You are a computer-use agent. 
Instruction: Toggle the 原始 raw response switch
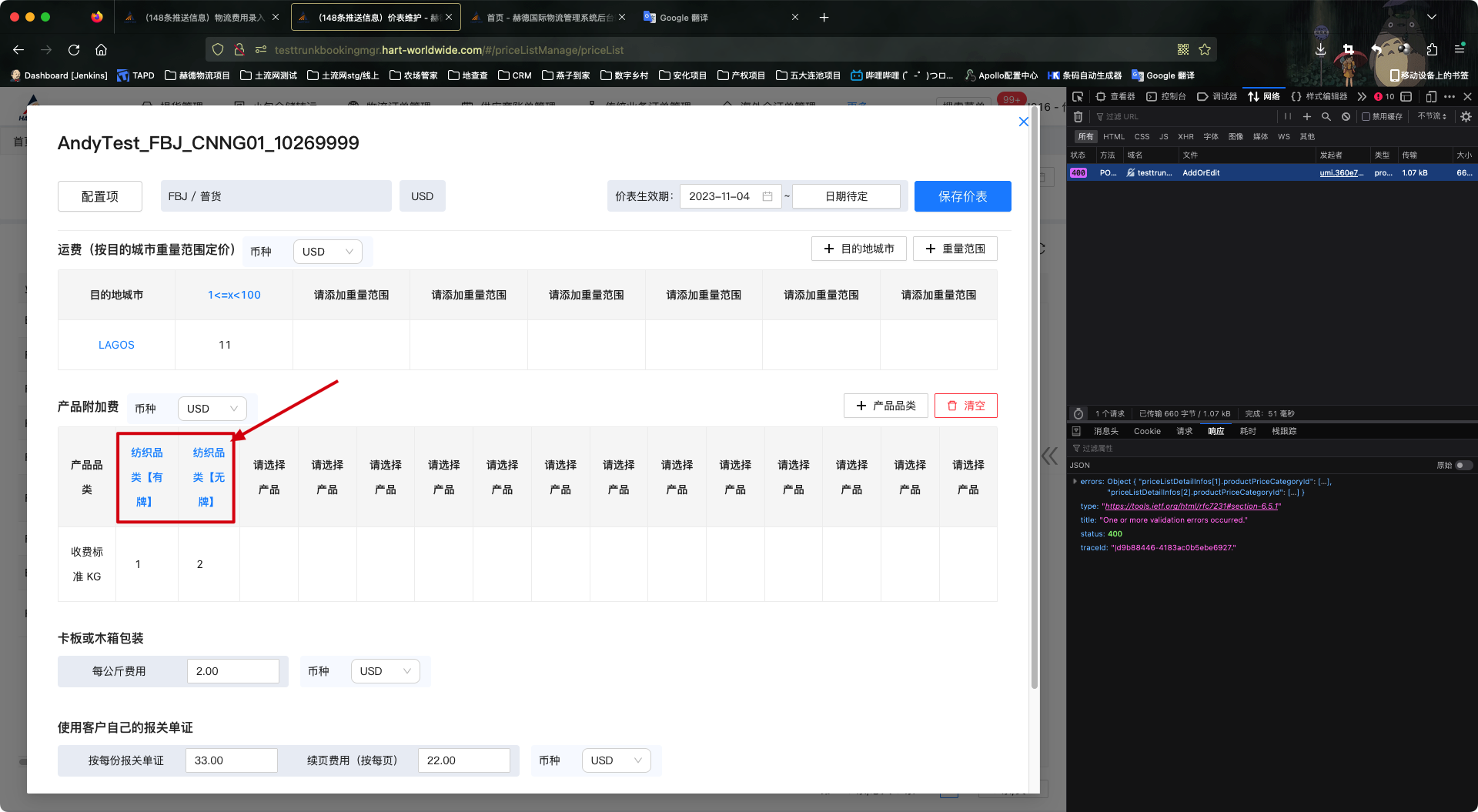coord(1463,465)
